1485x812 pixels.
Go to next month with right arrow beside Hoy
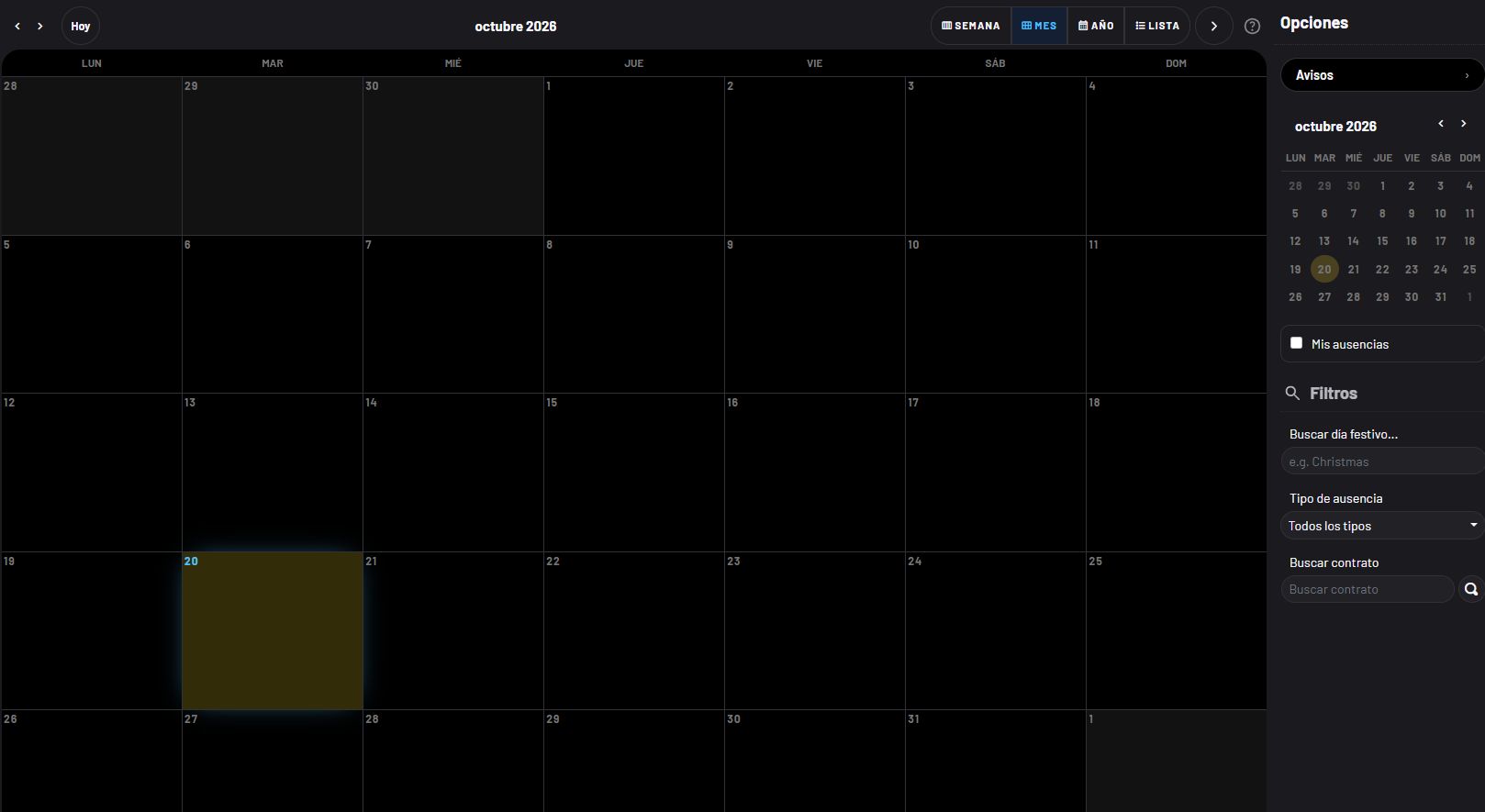[x=40, y=27]
